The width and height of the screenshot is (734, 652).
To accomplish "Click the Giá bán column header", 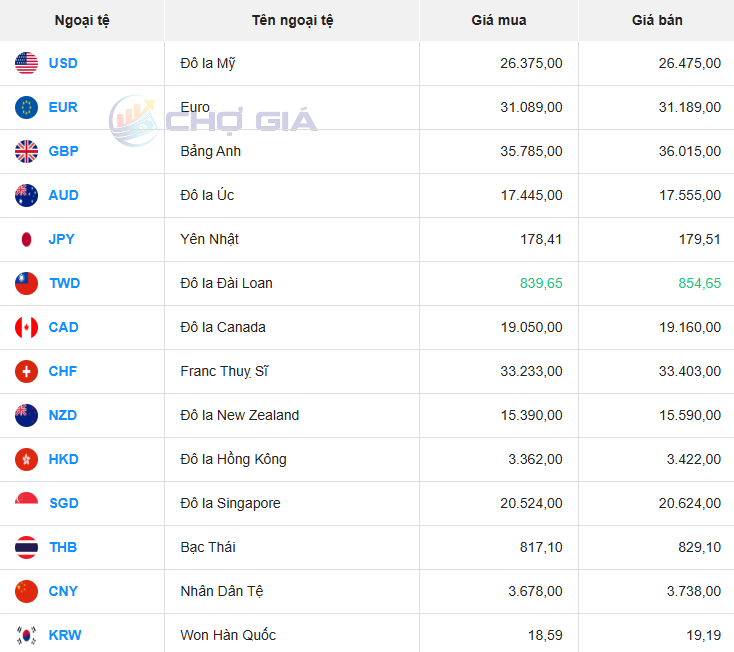I will [657, 20].
